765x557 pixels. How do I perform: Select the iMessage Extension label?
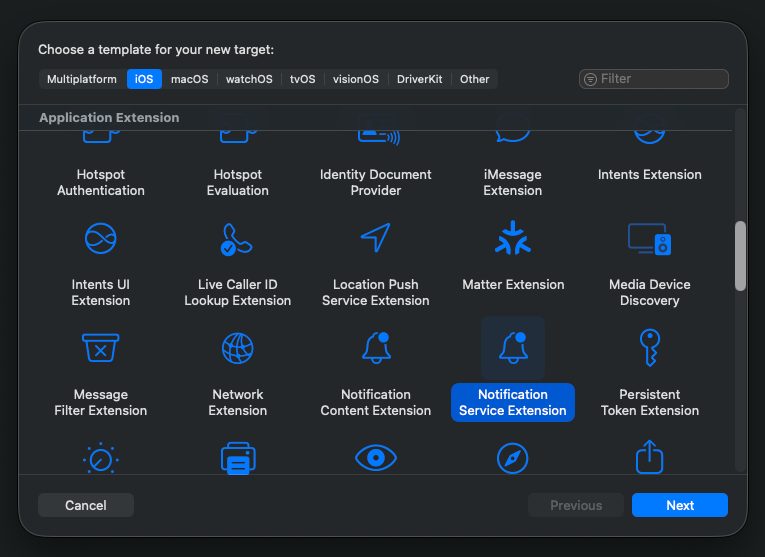512,182
